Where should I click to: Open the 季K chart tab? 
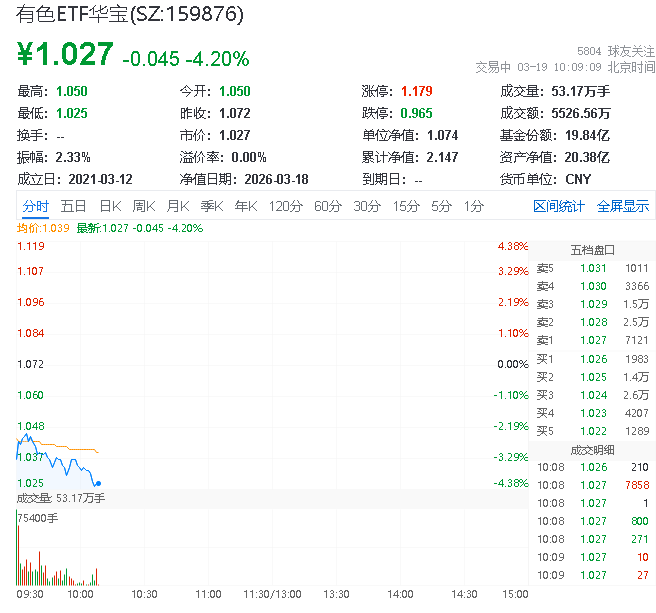point(212,206)
